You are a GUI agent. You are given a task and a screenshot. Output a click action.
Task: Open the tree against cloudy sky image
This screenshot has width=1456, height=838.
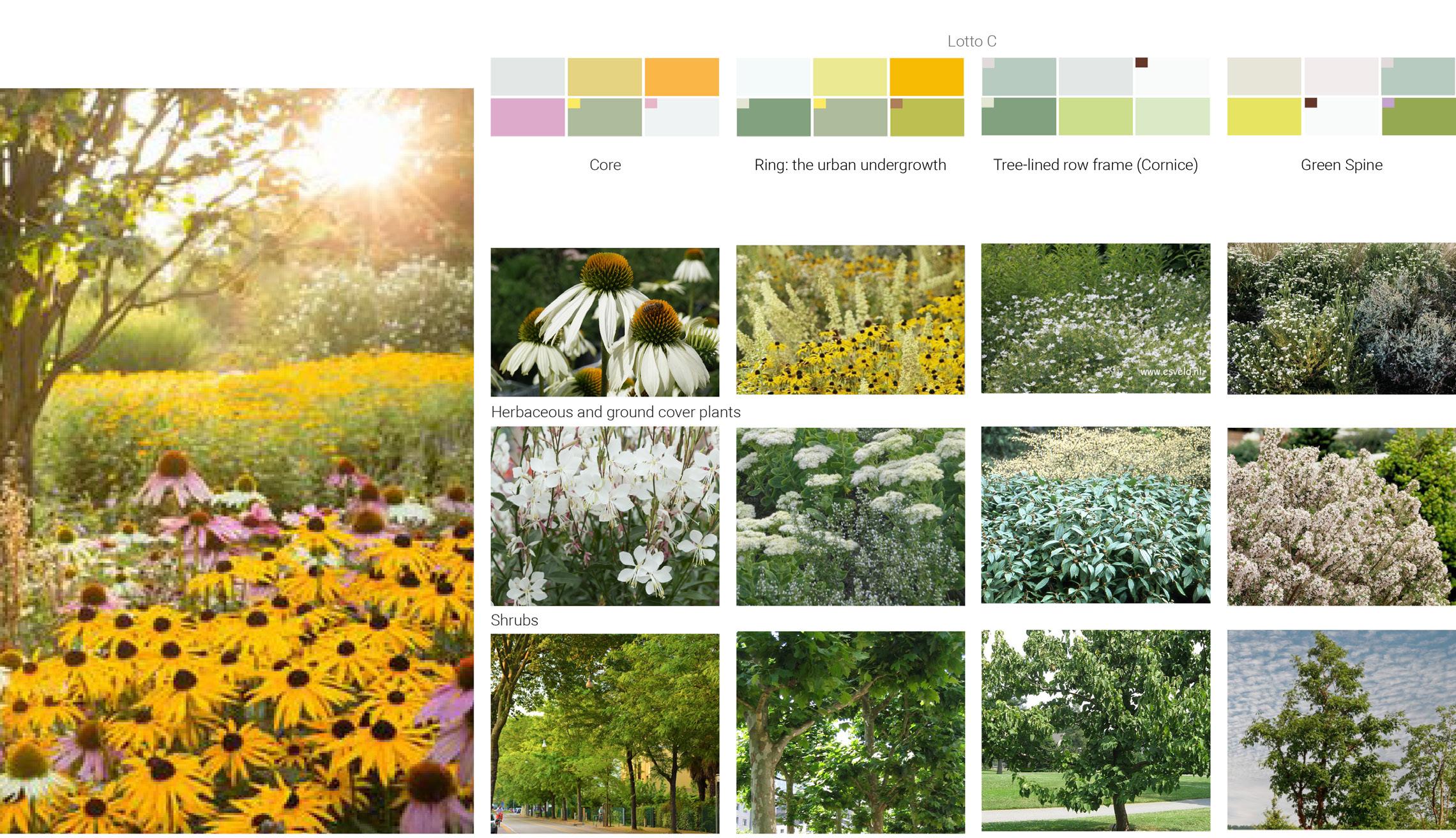1341,729
